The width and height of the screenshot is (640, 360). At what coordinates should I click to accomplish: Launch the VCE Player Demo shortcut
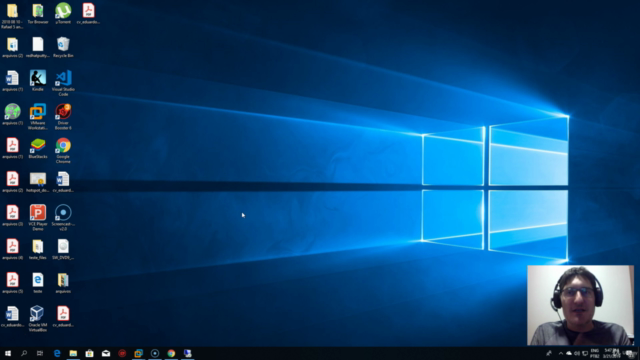(x=38, y=218)
